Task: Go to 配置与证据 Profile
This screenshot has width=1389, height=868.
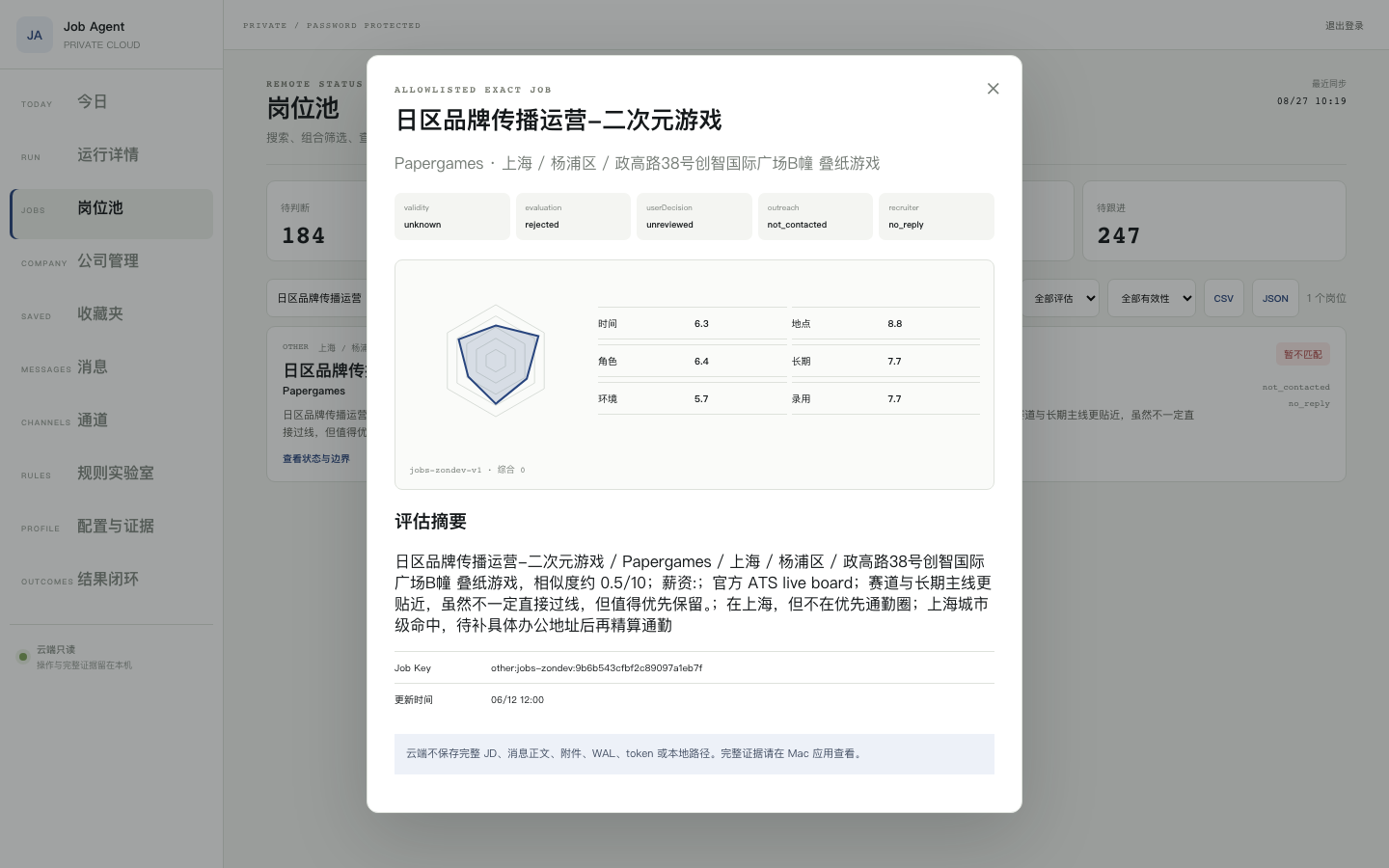Action: point(111,527)
